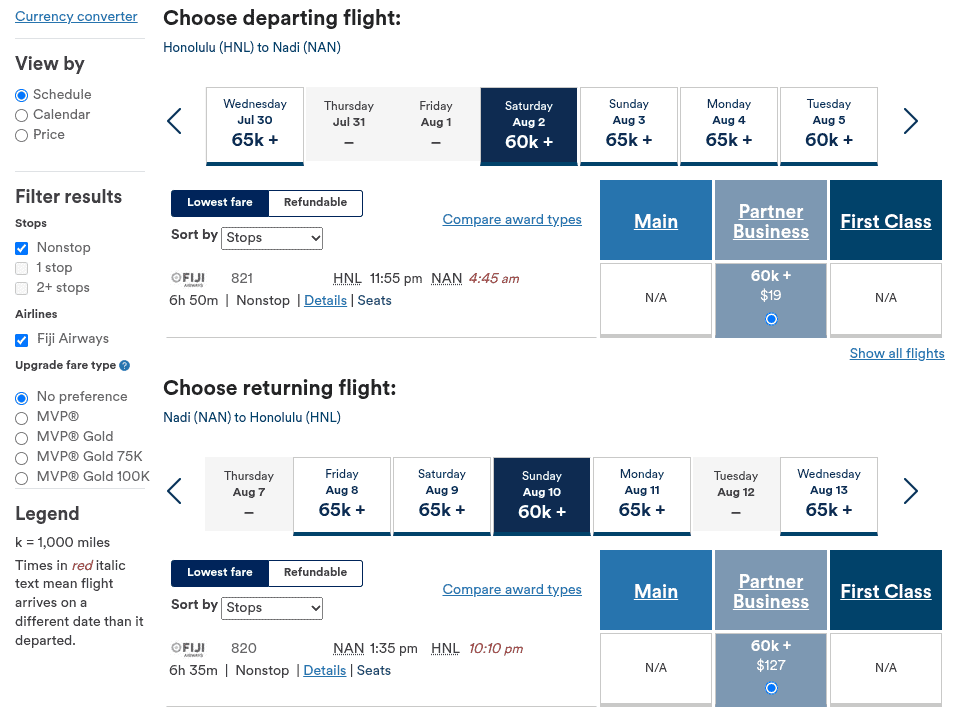Click the left arrow on departing date carousel
Viewport: 960px width, 713px height.
click(174, 121)
